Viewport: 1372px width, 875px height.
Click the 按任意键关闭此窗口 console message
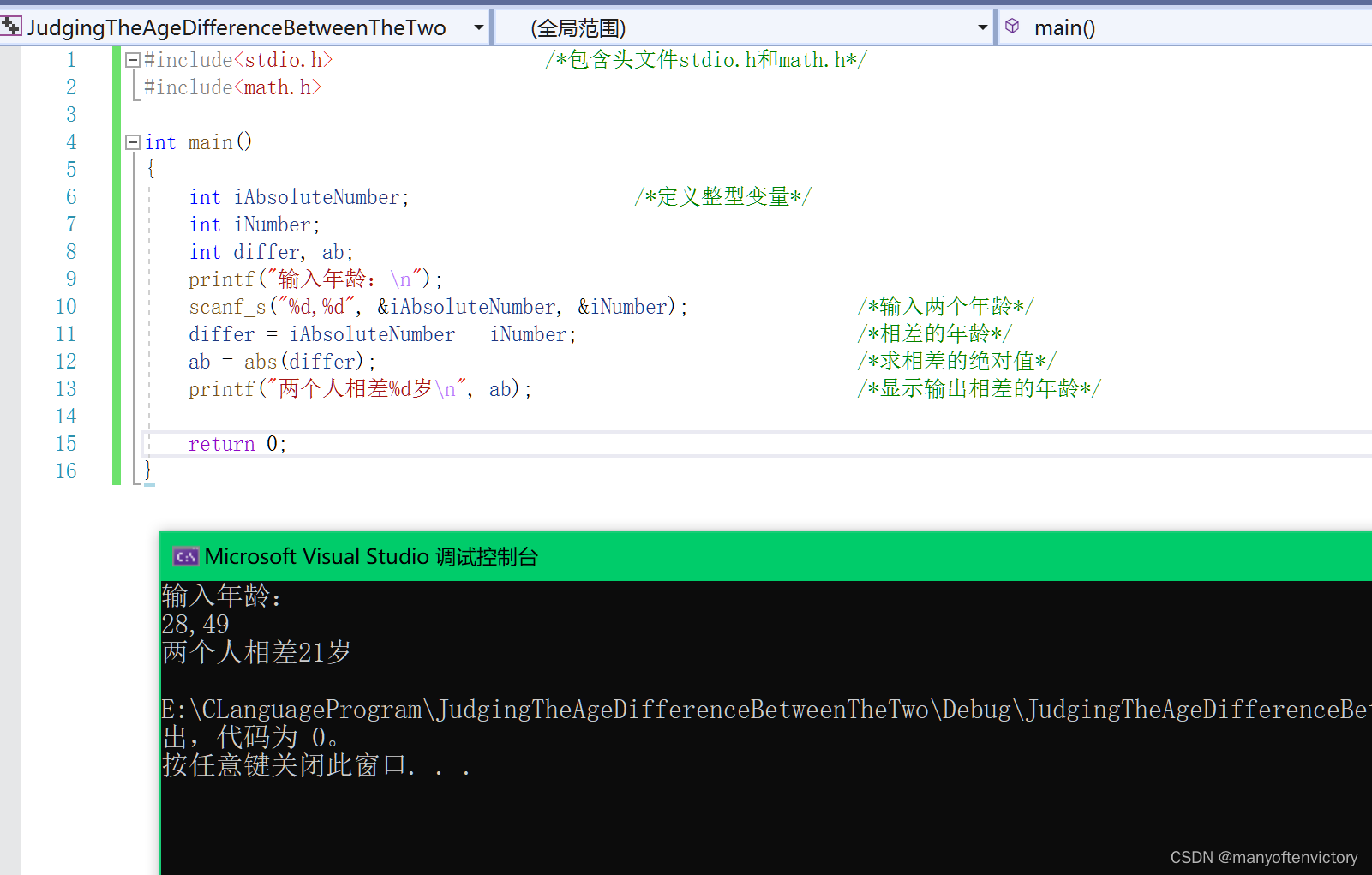(x=316, y=765)
